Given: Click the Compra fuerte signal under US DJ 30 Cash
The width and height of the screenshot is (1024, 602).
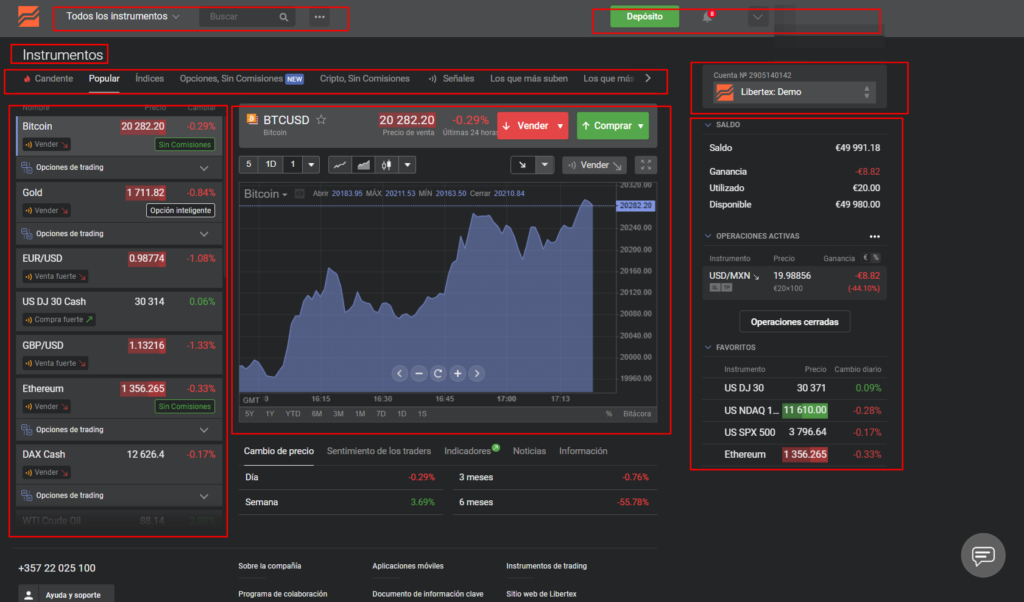Looking at the screenshot, I should (59, 319).
